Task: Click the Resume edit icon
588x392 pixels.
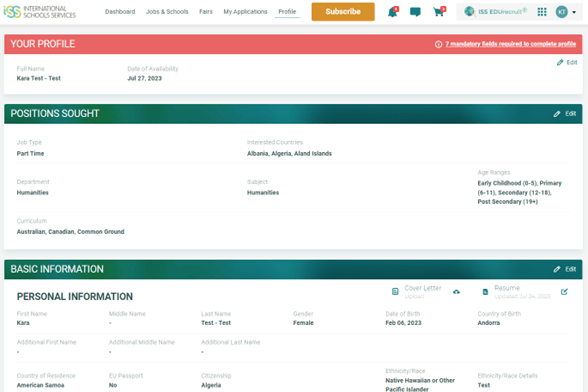Action: (564, 292)
